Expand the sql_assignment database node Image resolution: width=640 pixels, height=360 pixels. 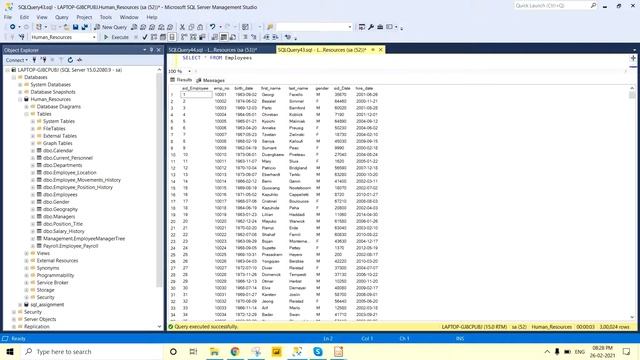tap(20, 304)
